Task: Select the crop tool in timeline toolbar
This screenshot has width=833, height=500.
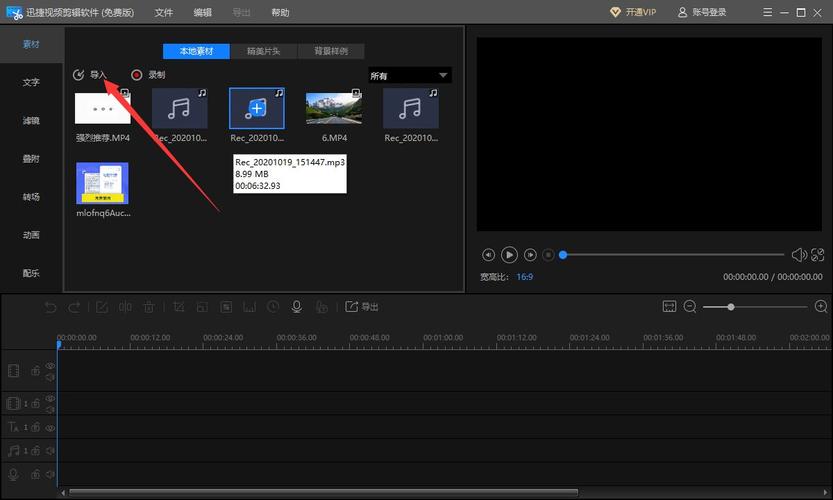Action: pos(179,307)
